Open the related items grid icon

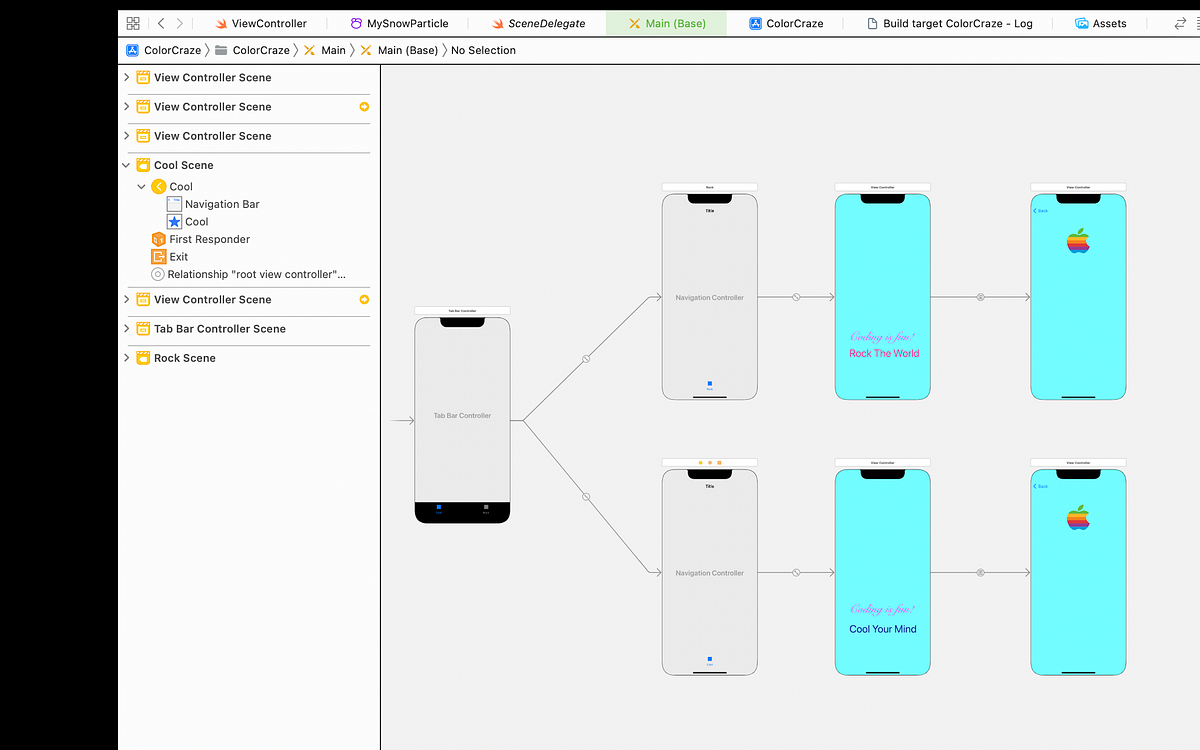[132, 21]
